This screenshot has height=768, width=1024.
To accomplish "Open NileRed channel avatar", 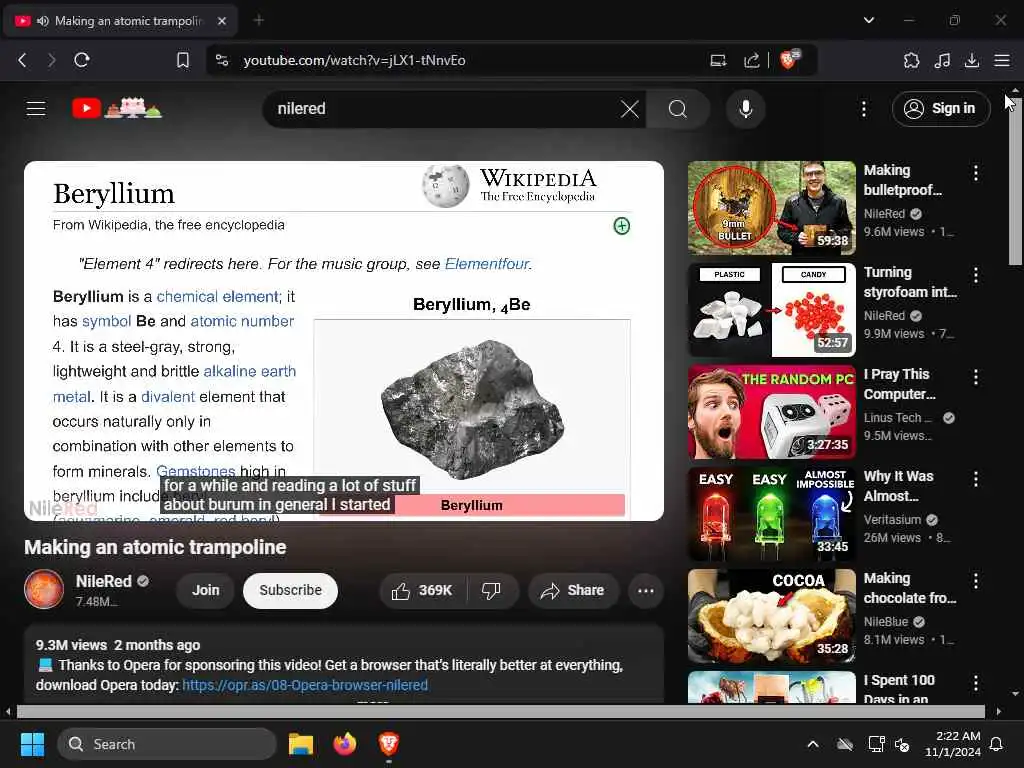I will point(44,589).
